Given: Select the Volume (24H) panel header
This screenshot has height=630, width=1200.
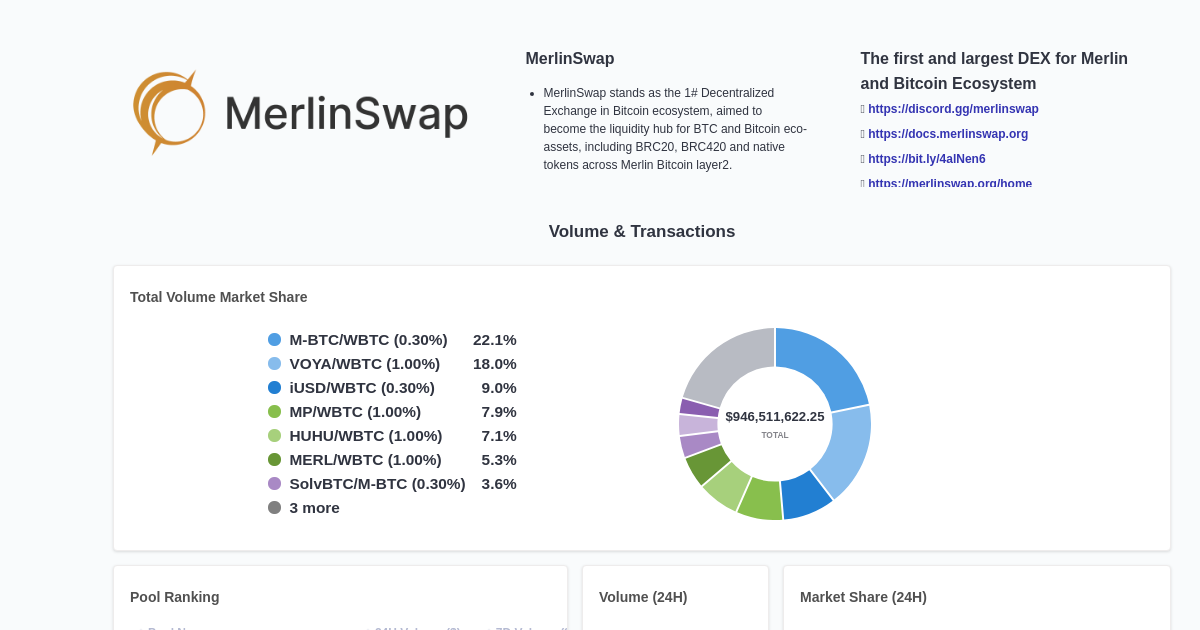Looking at the screenshot, I should click(x=642, y=597).
